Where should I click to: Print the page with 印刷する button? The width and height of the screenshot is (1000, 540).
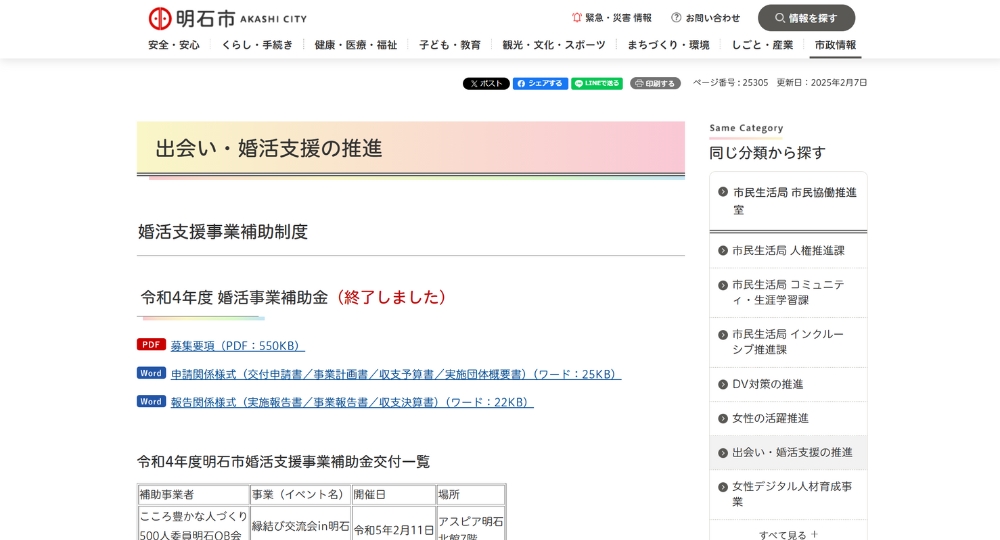pyautogui.click(x=655, y=84)
